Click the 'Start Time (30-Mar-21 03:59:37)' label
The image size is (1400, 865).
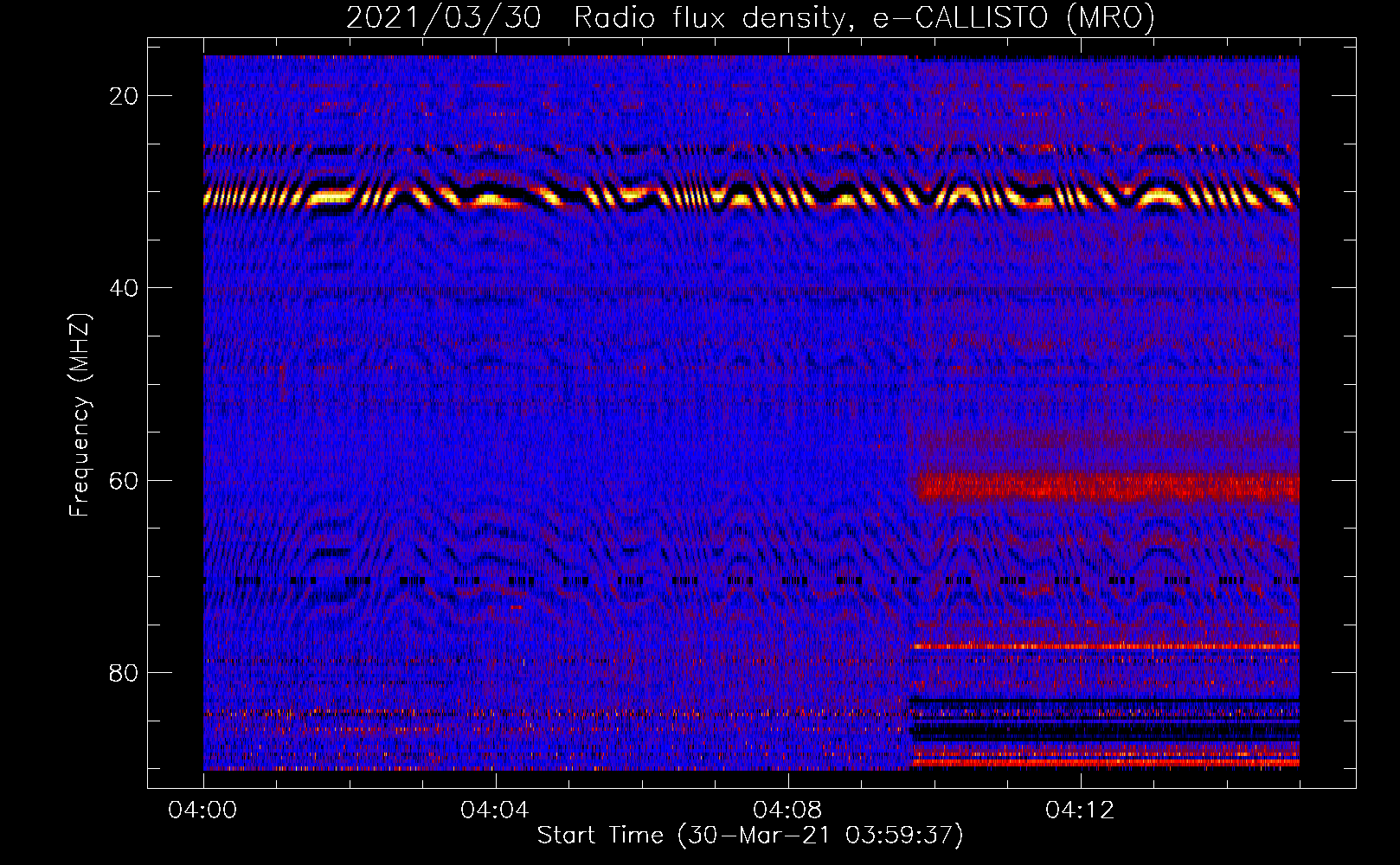tap(750, 836)
